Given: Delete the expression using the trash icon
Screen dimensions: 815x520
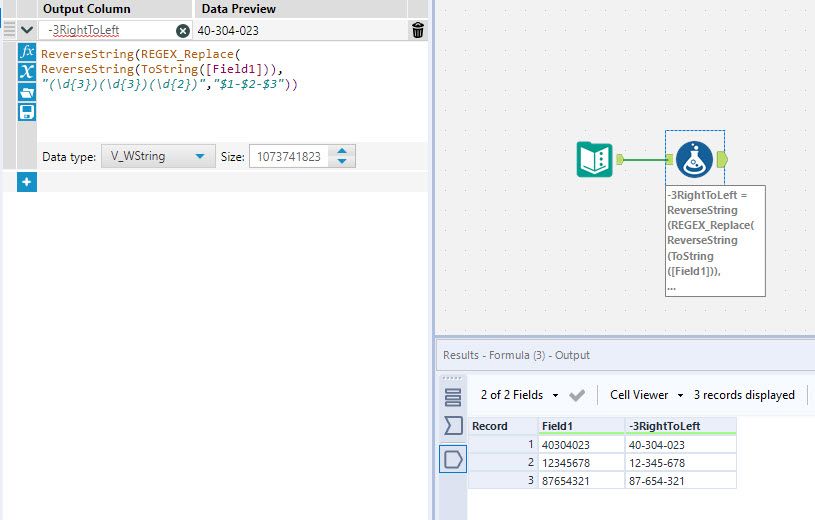Looking at the screenshot, I should (418, 31).
